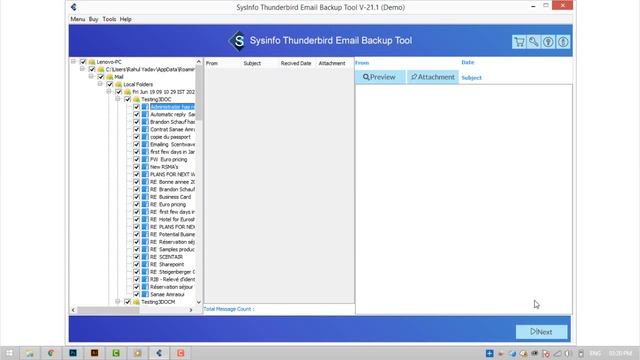The image size is (640, 360).
Task: Switch to the Attachment tab
Action: [x=433, y=77]
